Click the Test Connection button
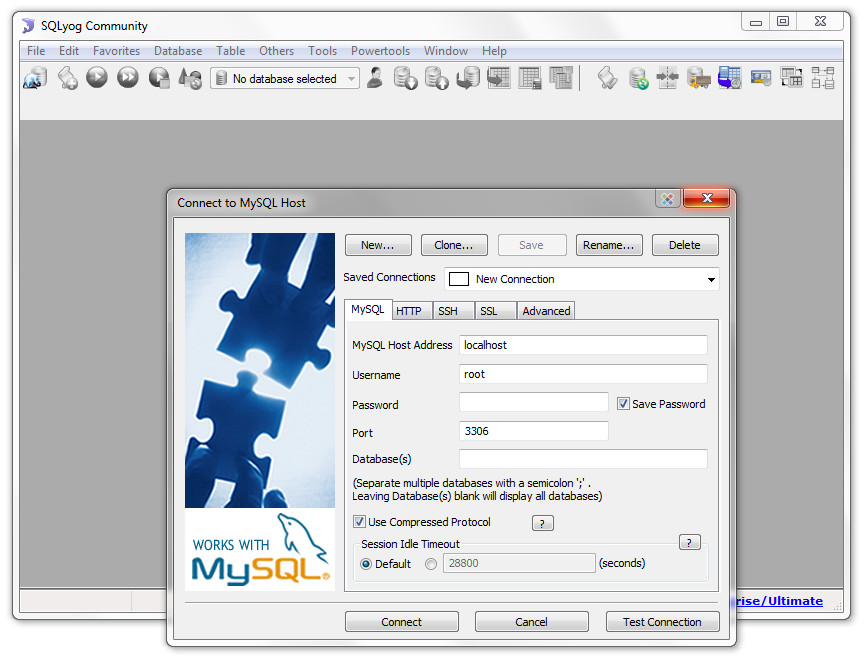 click(663, 621)
